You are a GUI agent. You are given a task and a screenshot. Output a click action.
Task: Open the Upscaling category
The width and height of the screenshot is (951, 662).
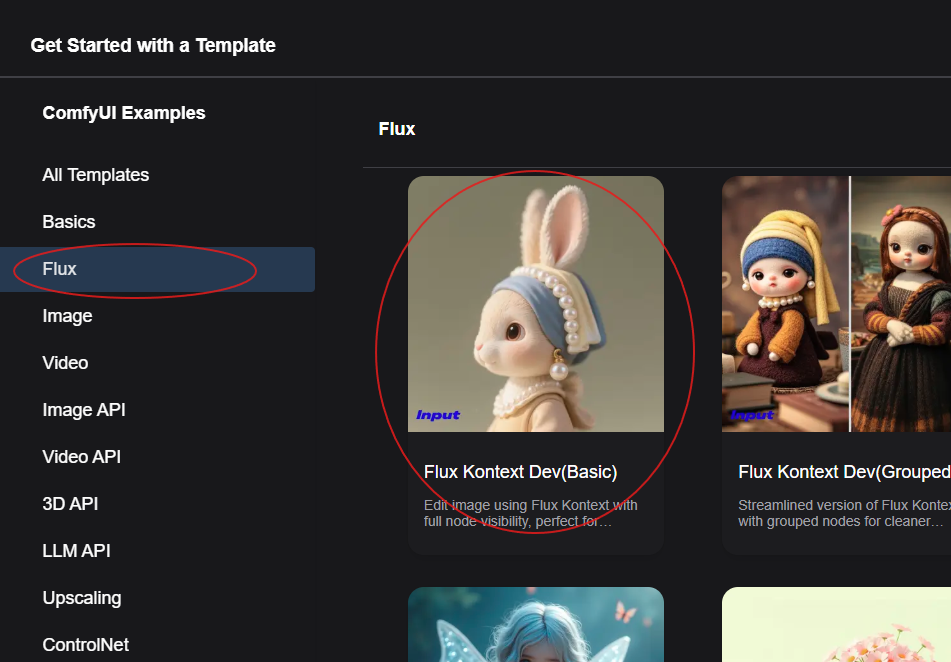82,598
